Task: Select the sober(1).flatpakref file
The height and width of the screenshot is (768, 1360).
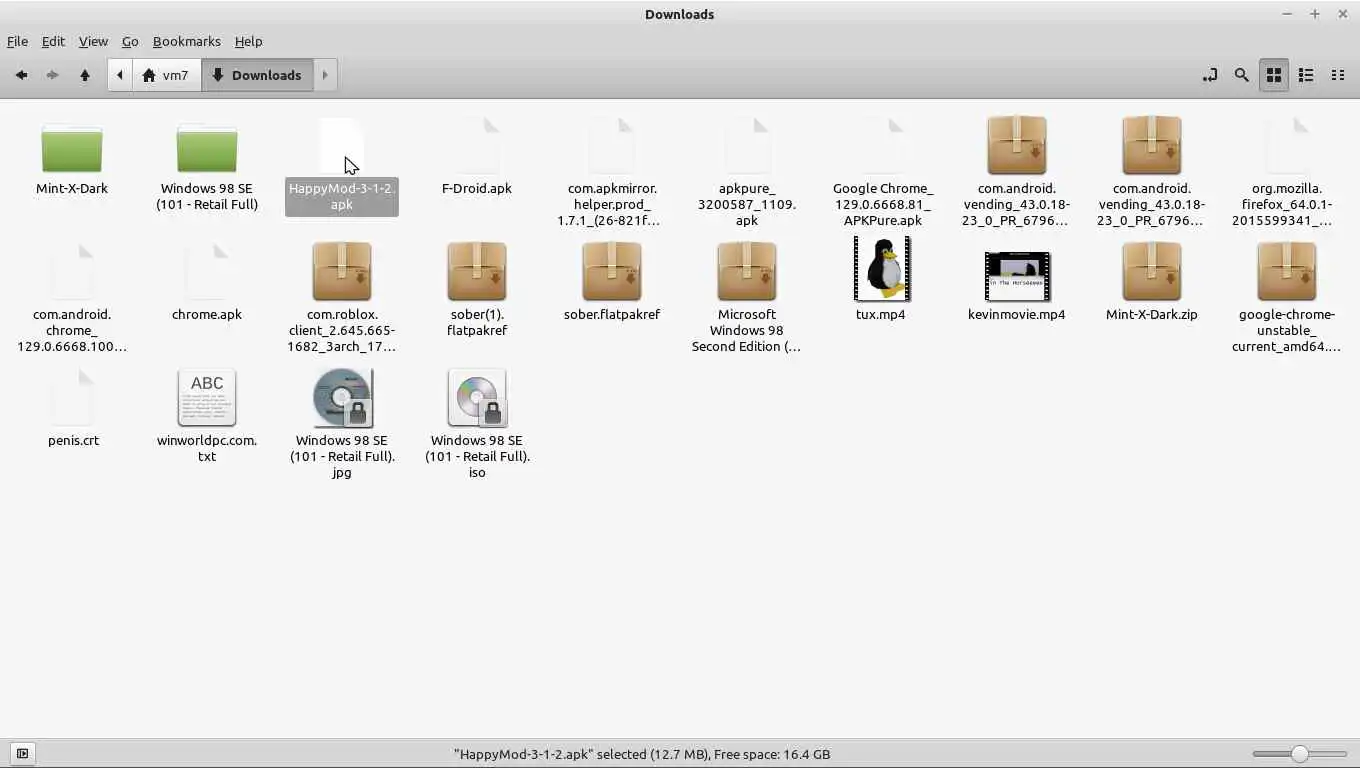Action: (x=477, y=290)
